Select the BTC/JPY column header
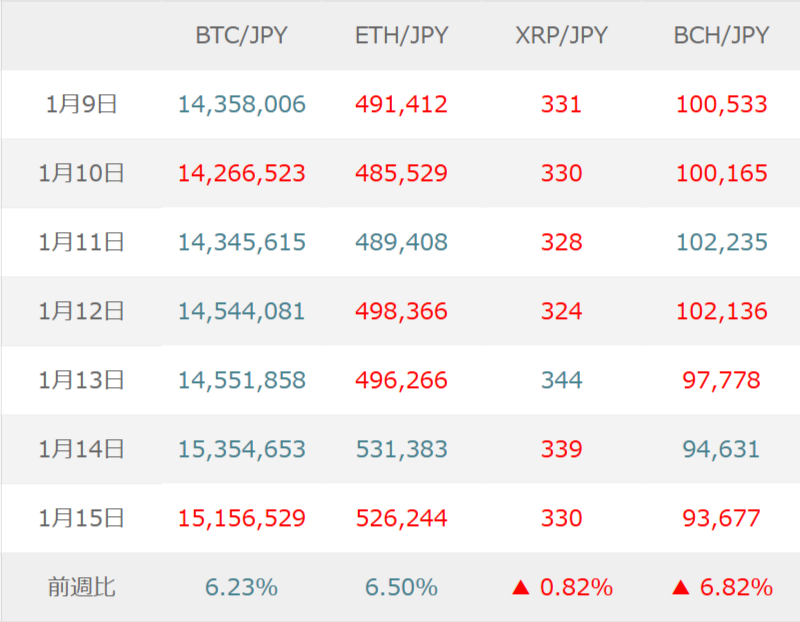This screenshot has height=622, width=800. pos(241,36)
